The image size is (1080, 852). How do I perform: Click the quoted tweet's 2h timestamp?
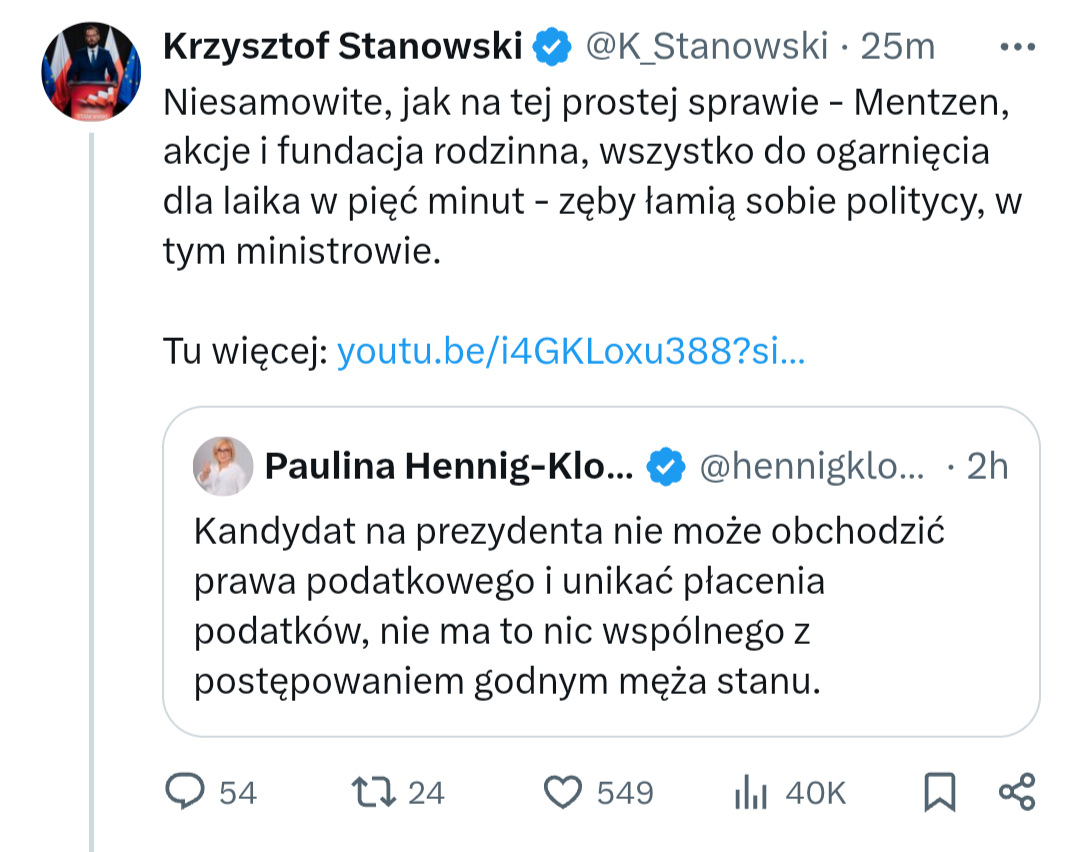coord(987,466)
